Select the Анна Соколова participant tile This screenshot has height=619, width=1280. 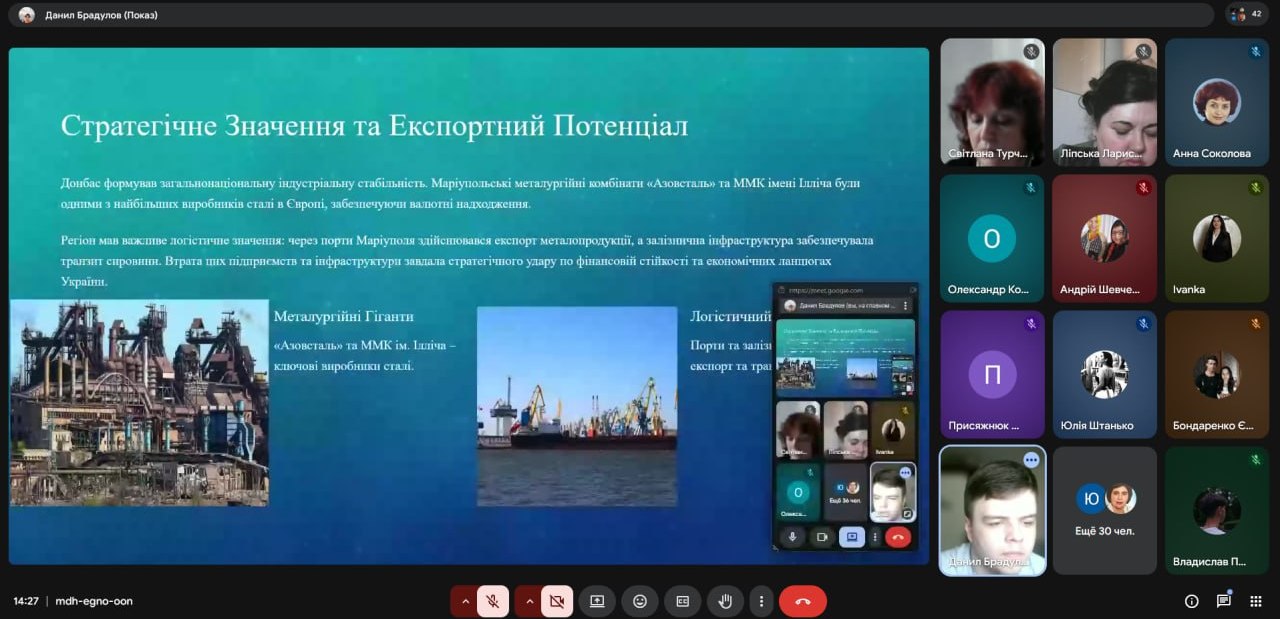point(1216,102)
